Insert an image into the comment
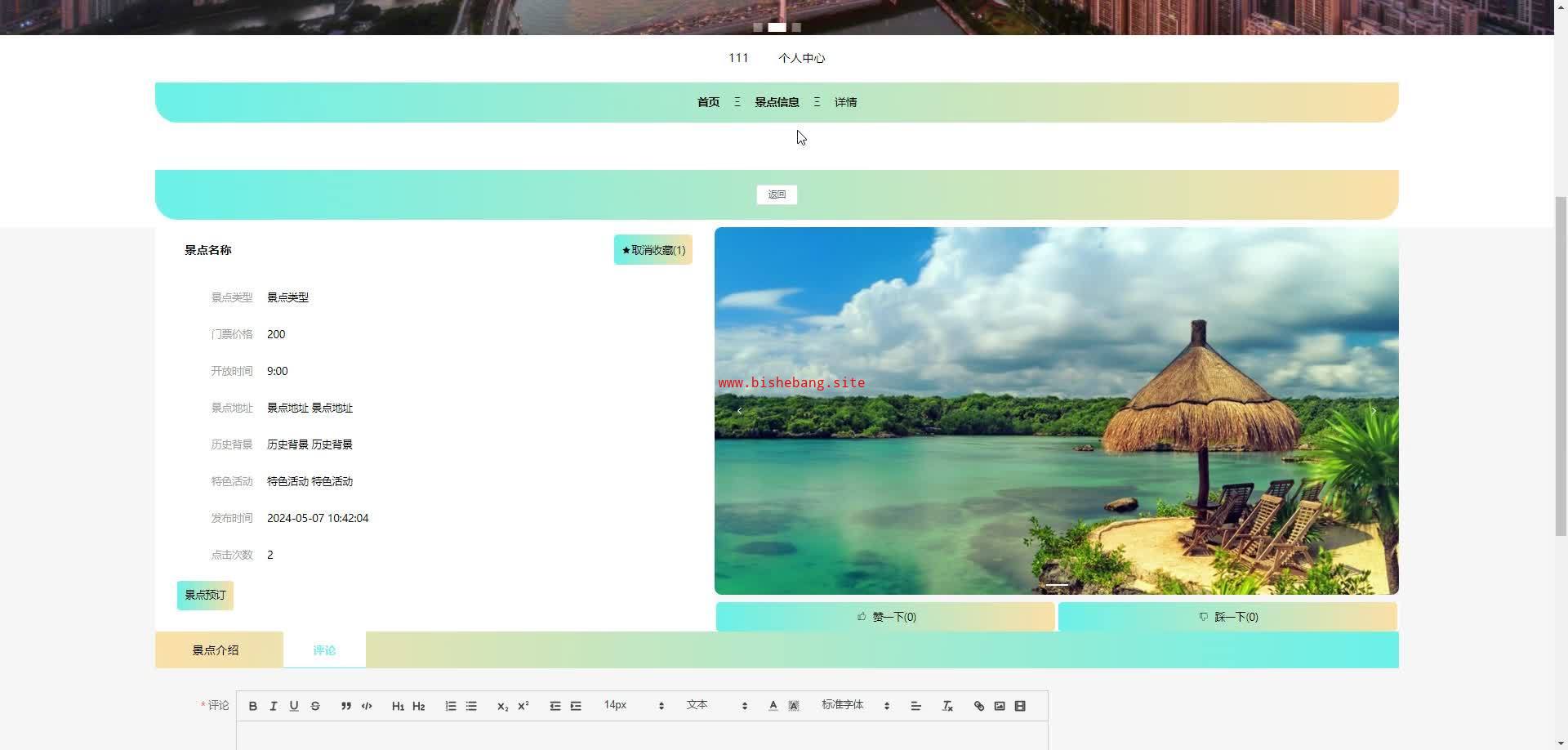Viewport: 1568px width, 750px height. pos(1000,706)
